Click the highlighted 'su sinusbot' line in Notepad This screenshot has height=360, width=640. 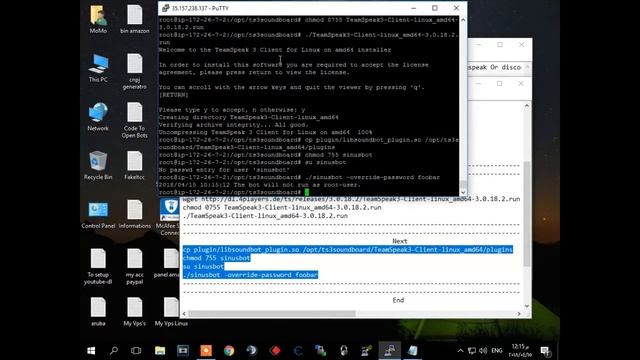coord(203,267)
